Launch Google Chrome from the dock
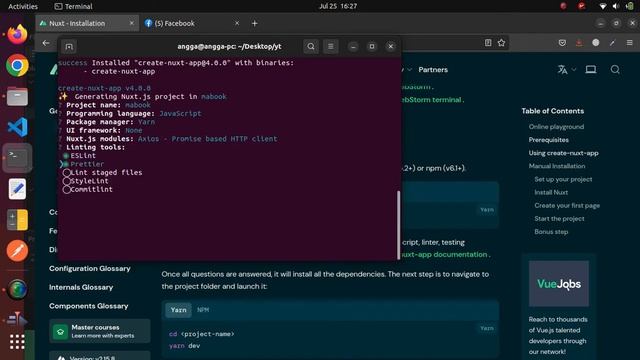The width and height of the screenshot is (640, 360). coord(17,65)
